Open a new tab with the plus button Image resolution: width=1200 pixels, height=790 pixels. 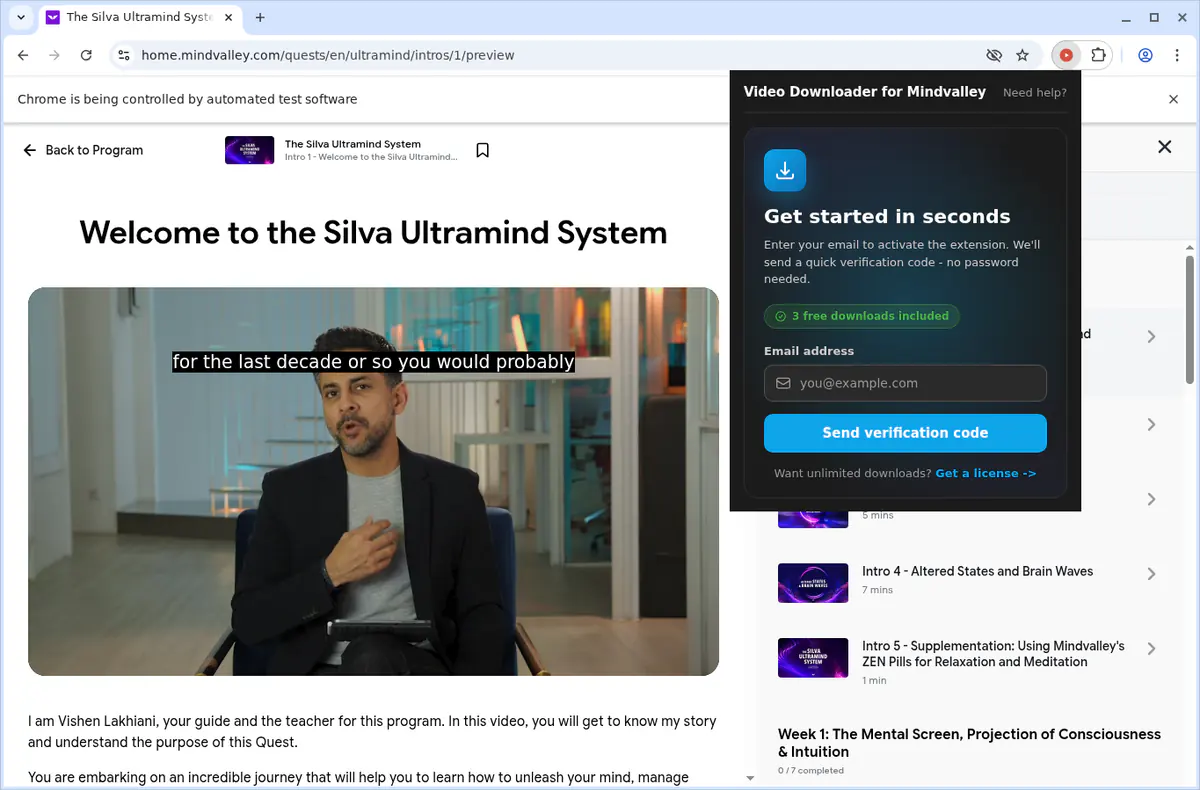pos(260,17)
